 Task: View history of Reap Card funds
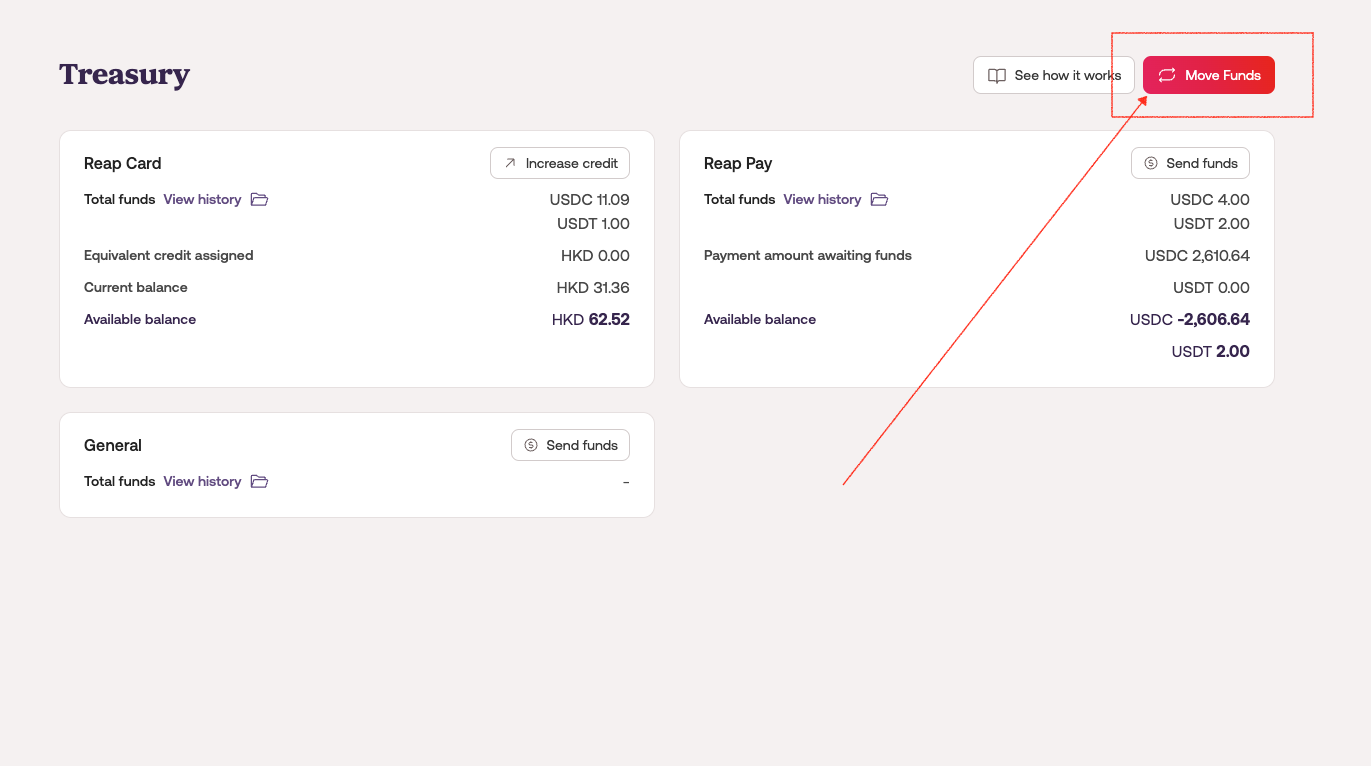click(x=202, y=199)
